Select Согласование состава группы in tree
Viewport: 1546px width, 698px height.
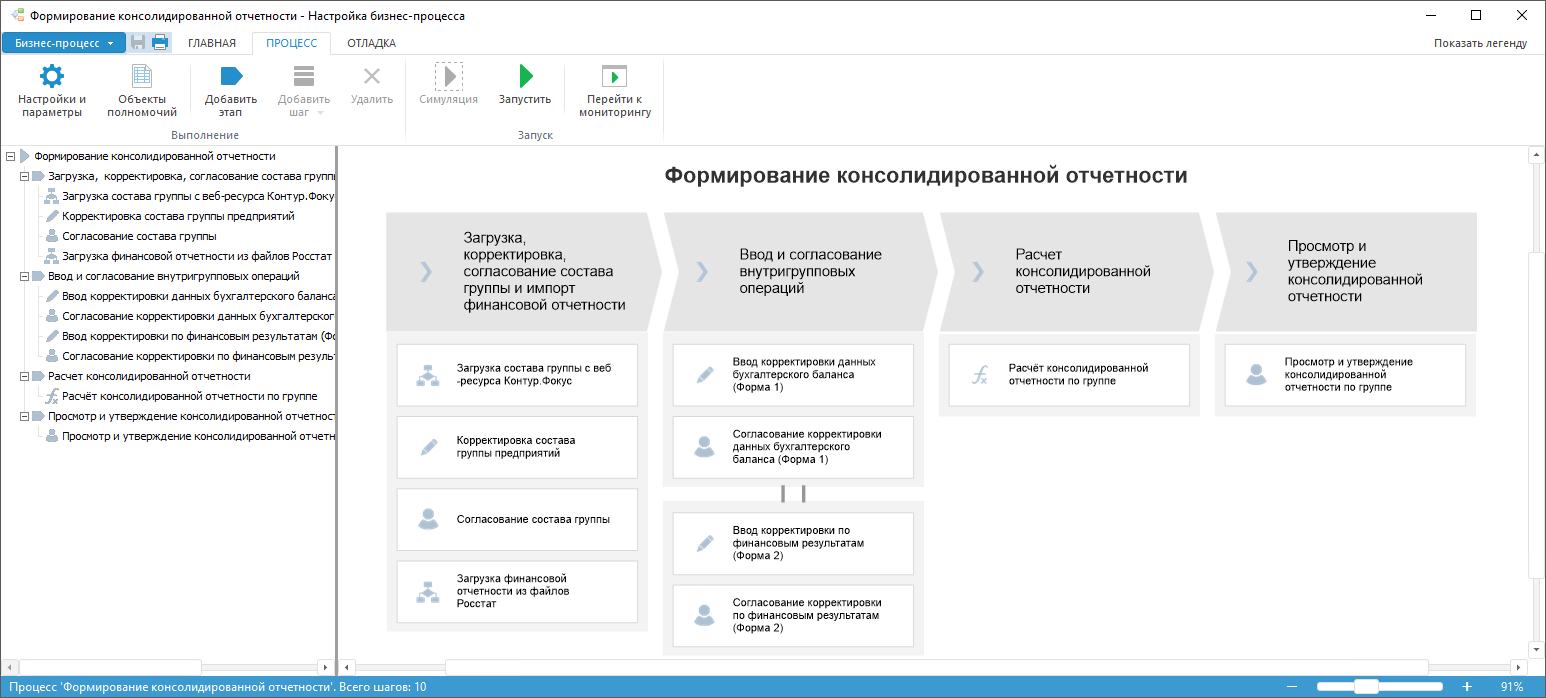click(x=139, y=236)
